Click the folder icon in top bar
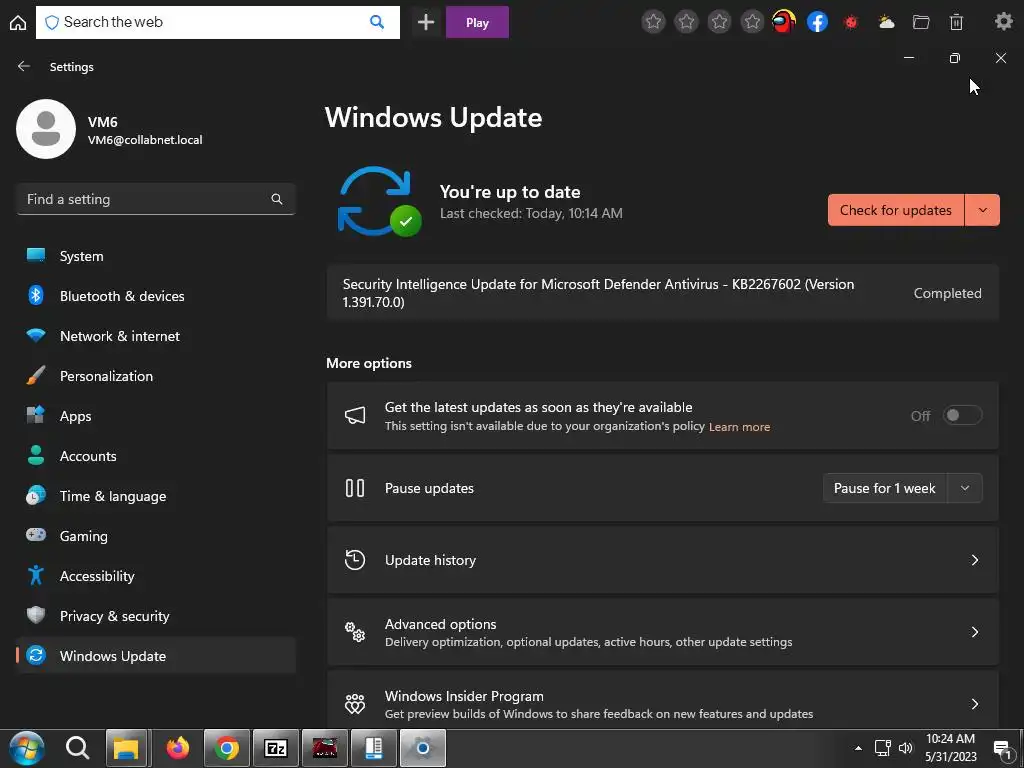This screenshot has height=768, width=1024. pos(921,22)
